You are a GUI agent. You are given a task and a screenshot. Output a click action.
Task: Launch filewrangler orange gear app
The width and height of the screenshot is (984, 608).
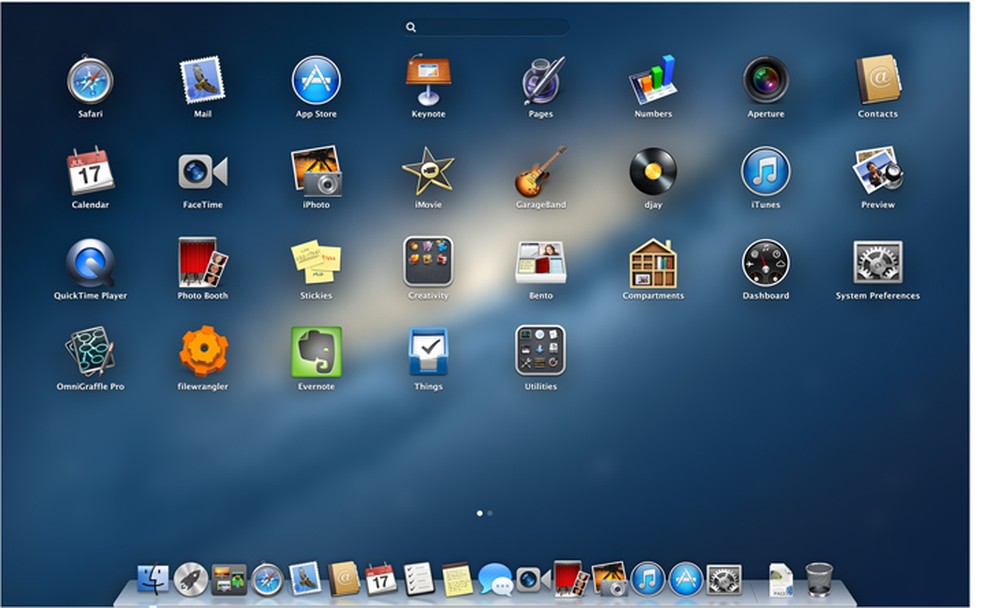coord(203,352)
